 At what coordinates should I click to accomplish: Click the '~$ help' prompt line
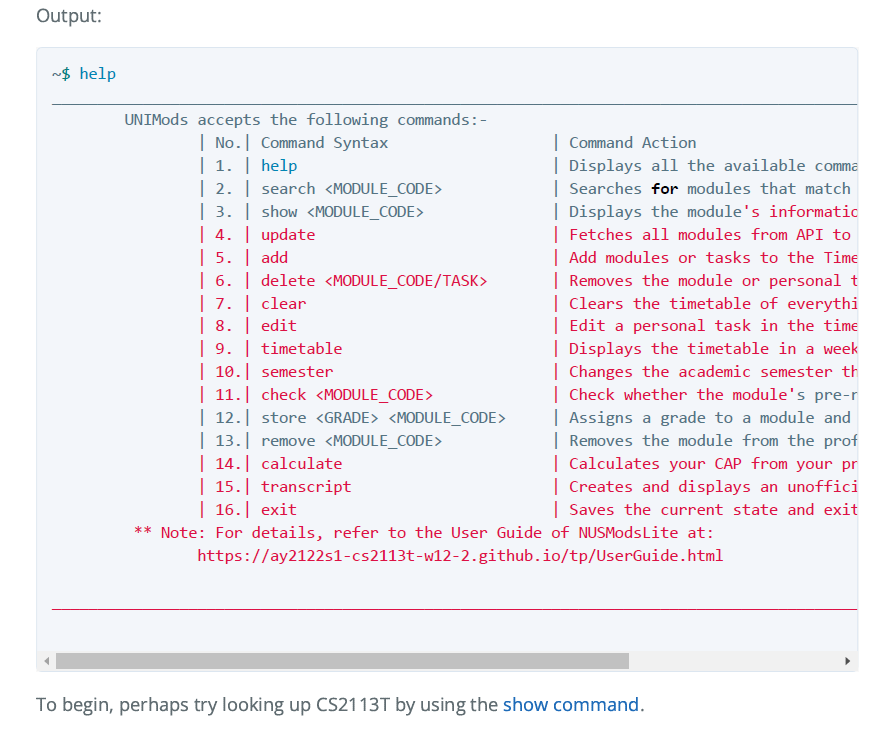(x=84, y=74)
